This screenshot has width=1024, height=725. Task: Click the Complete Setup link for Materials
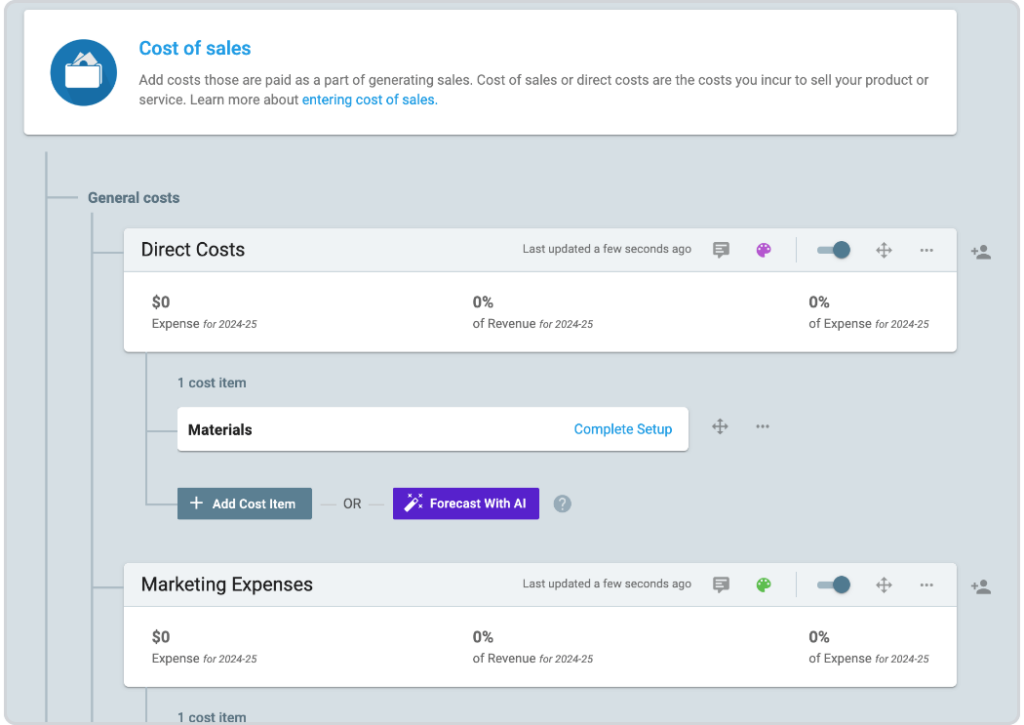[623, 428]
